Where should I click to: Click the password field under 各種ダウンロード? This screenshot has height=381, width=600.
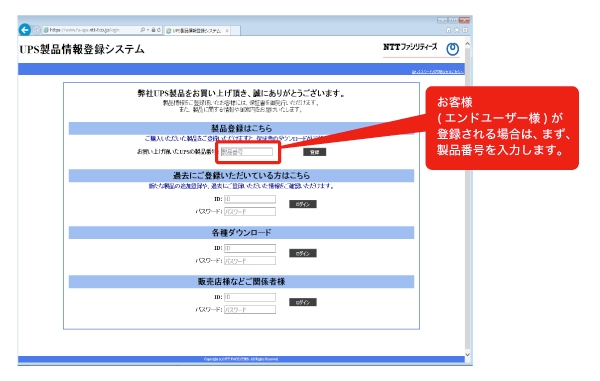pyautogui.click(x=249, y=261)
